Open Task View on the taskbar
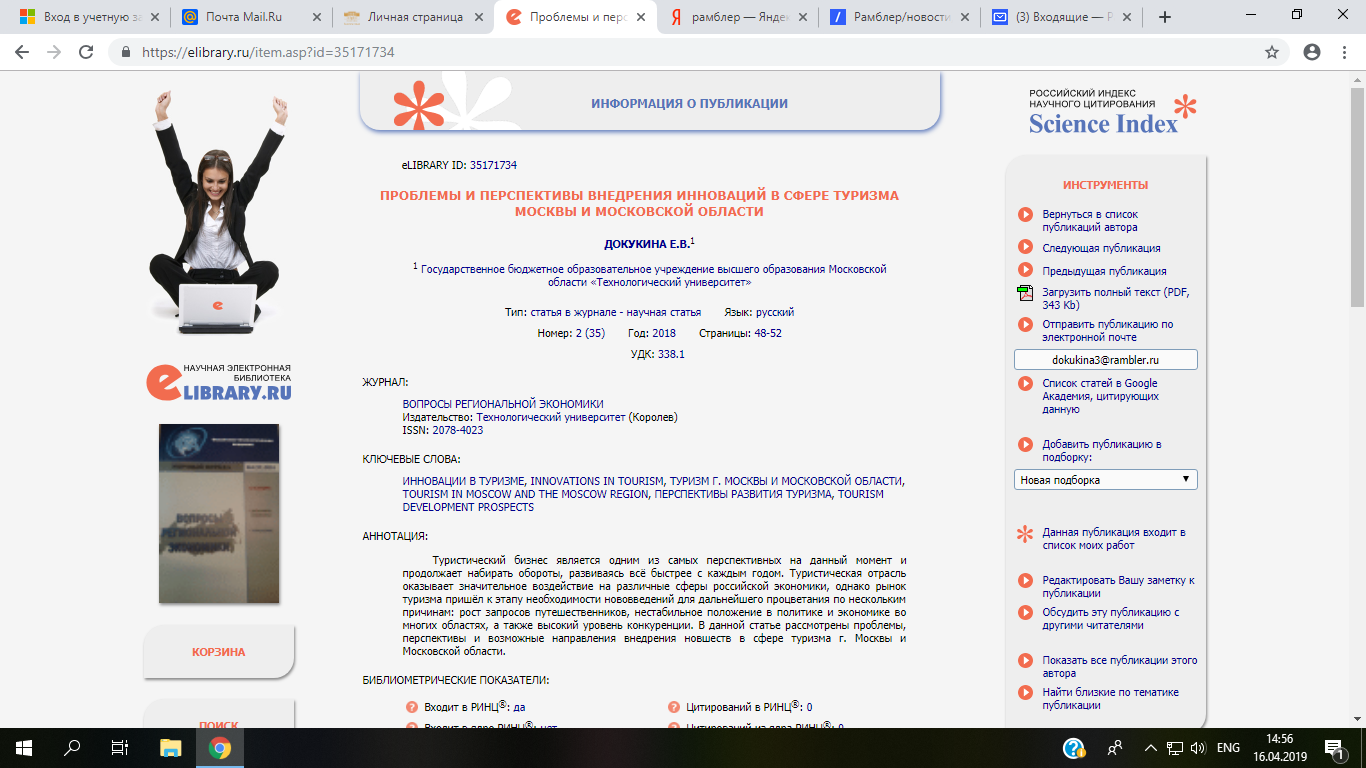Screen dimensions: 1366x768 (120, 748)
